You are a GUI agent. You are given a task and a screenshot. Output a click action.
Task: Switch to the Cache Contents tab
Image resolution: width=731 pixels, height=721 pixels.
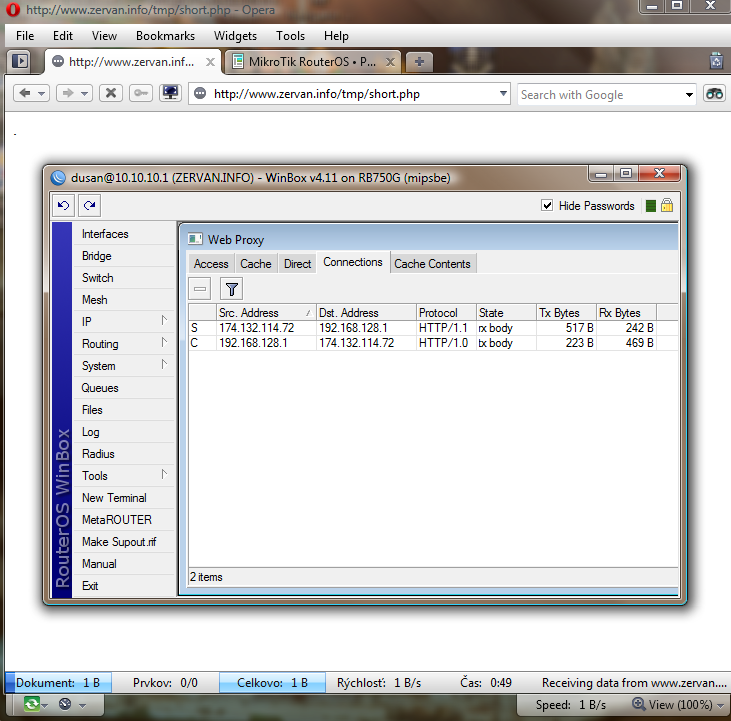point(432,263)
